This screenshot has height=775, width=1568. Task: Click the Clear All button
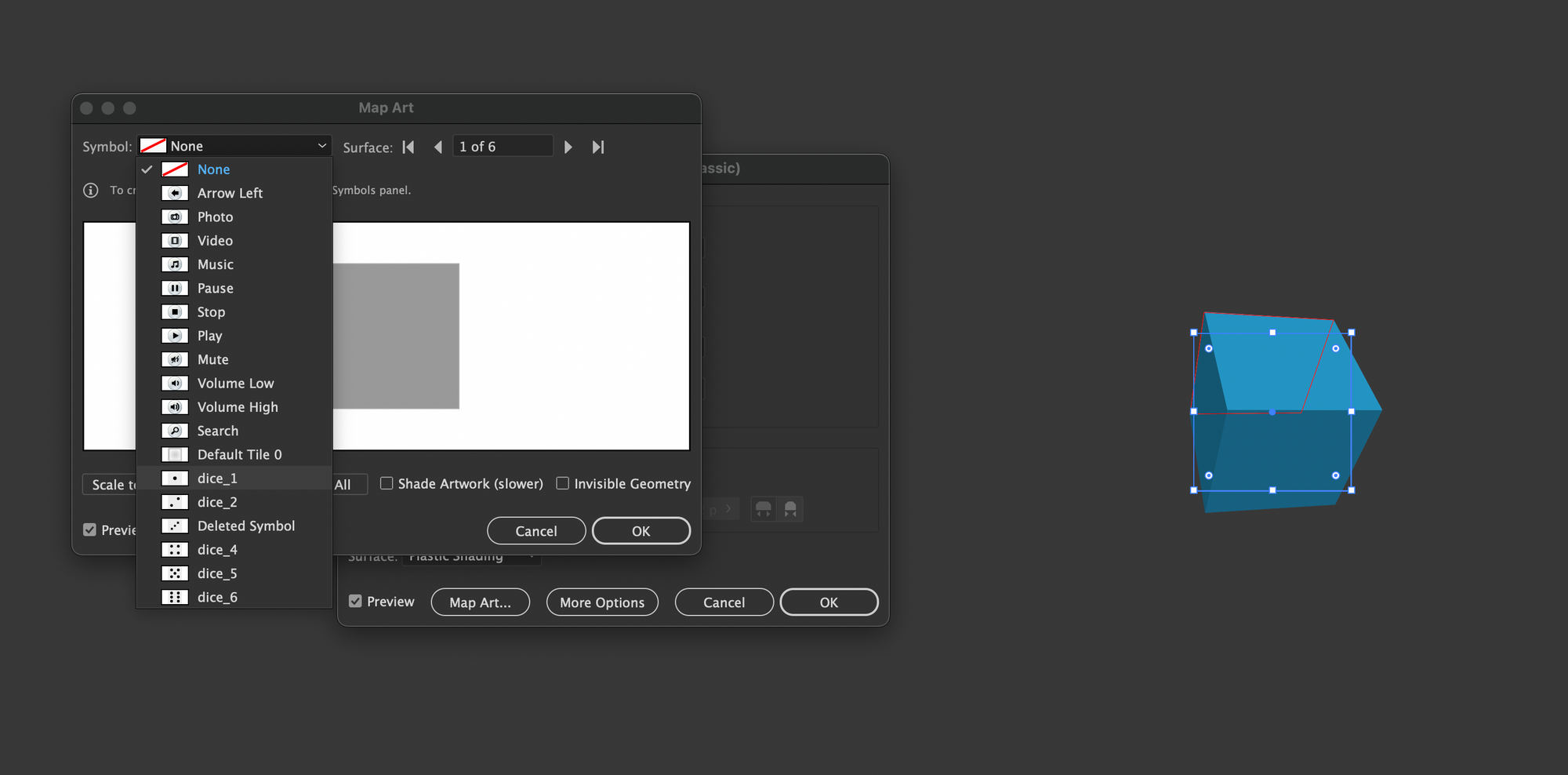(x=350, y=485)
